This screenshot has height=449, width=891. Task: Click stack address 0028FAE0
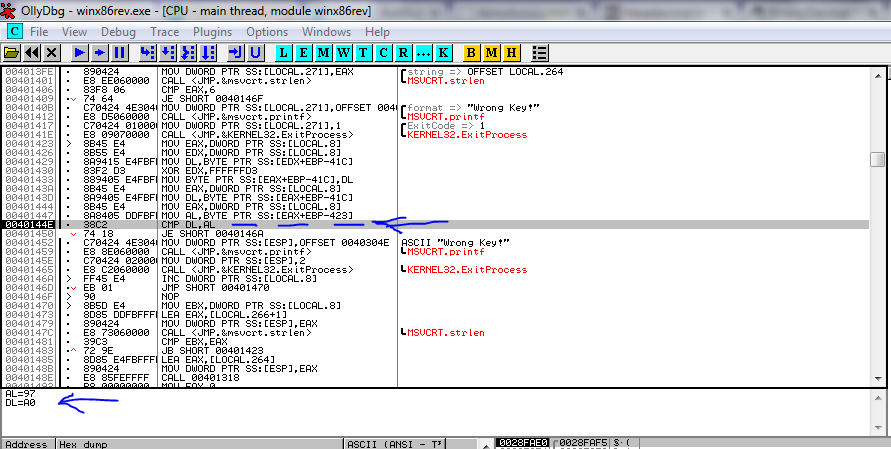pyautogui.click(x=522, y=443)
